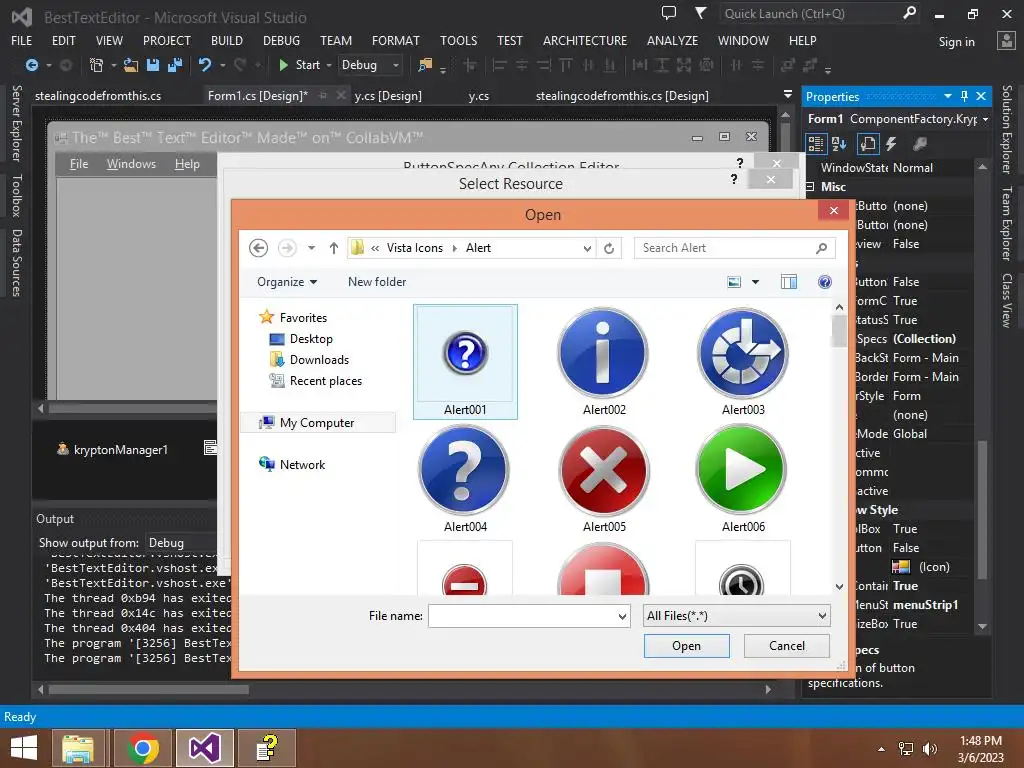This screenshot has height=768, width=1024.
Task: Open the BUILD menu
Action: pyautogui.click(x=227, y=40)
